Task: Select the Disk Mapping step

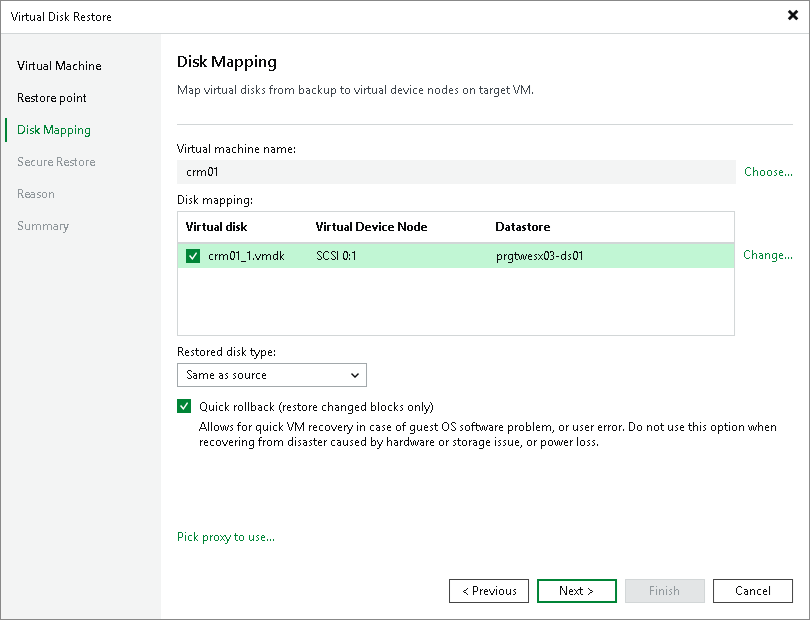Action: (x=52, y=129)
